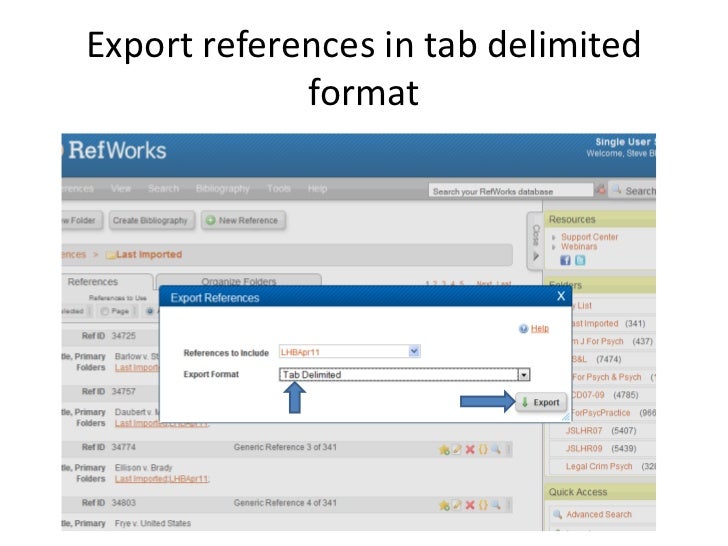Click the Ellison v. Brady title text
Image resolution: width=728 pixels, height=546 pixels.
pyautogui.click(x=143, y=468)
